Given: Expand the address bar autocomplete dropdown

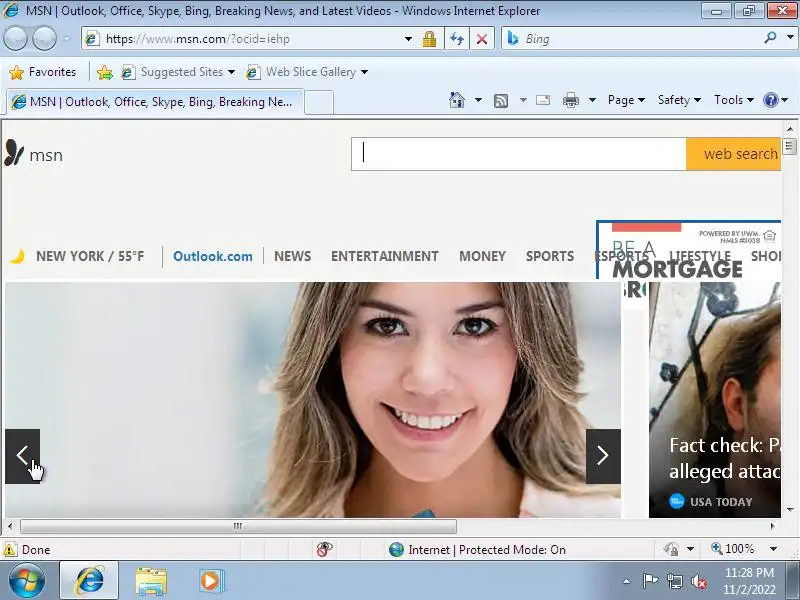Looking at the screenshot, I should click(408, 39).
